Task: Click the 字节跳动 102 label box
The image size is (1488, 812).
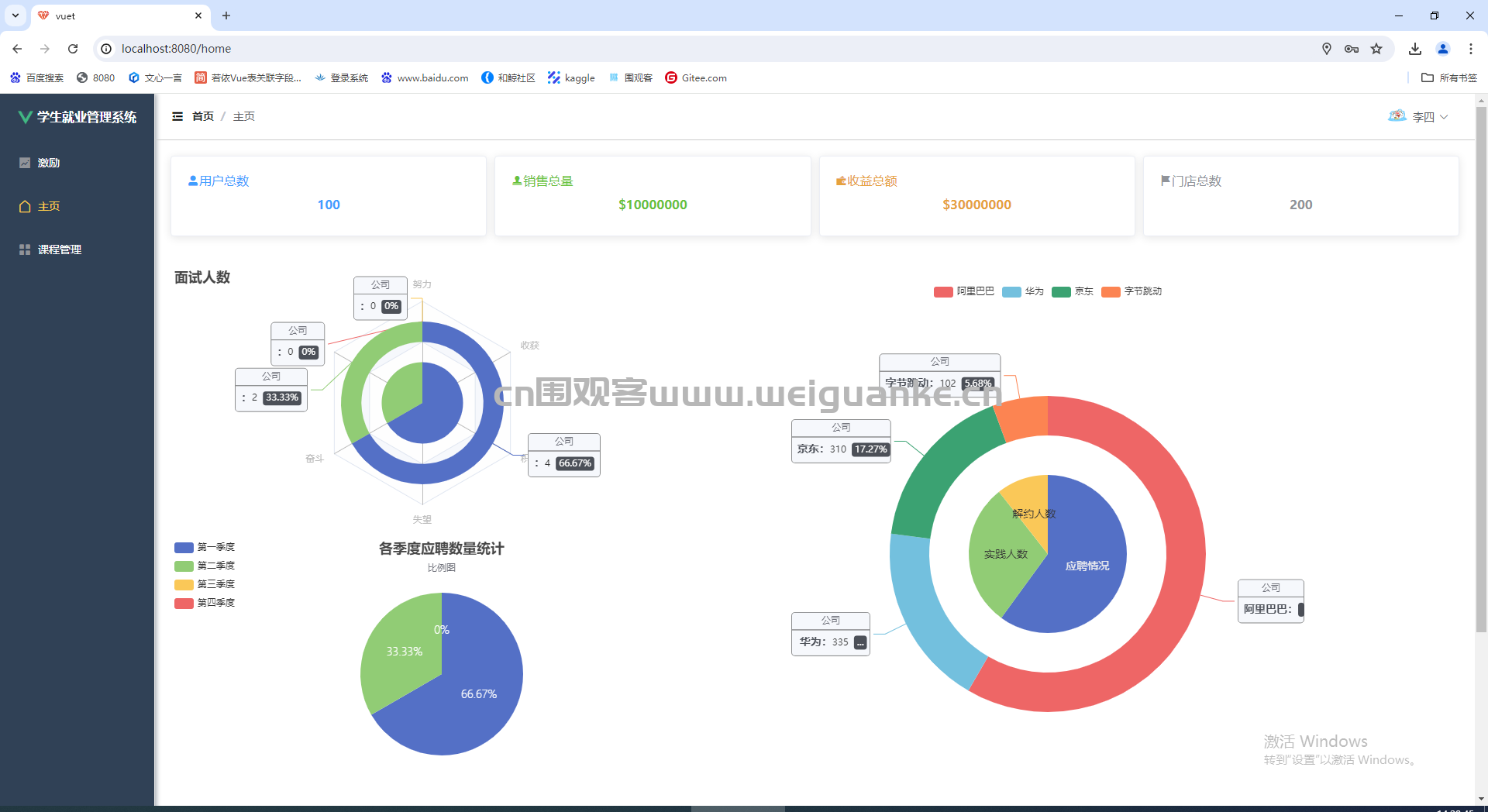Action: tap(939, 375)
